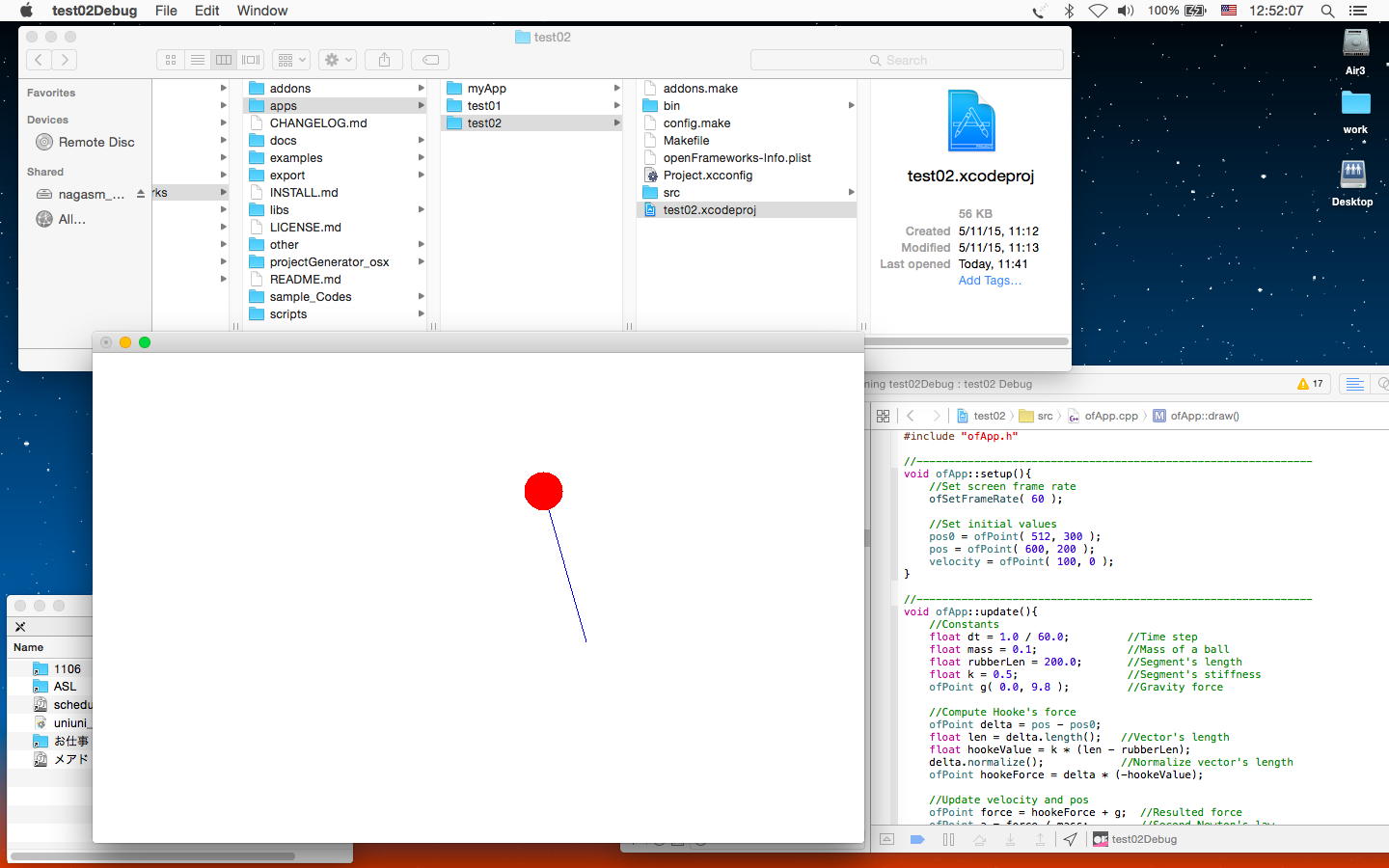Open the Finder arrange-by dropdown
Image resolution: width=1389 pixels, height=868 pixels.
290,60
